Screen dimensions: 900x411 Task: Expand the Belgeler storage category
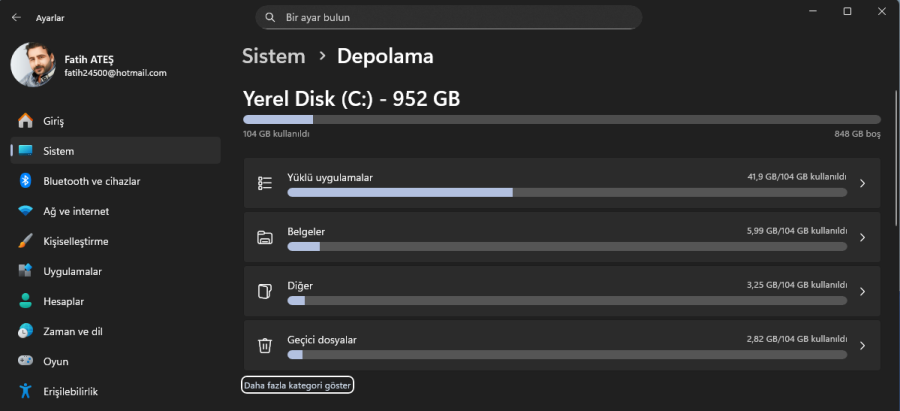point(861,238)
